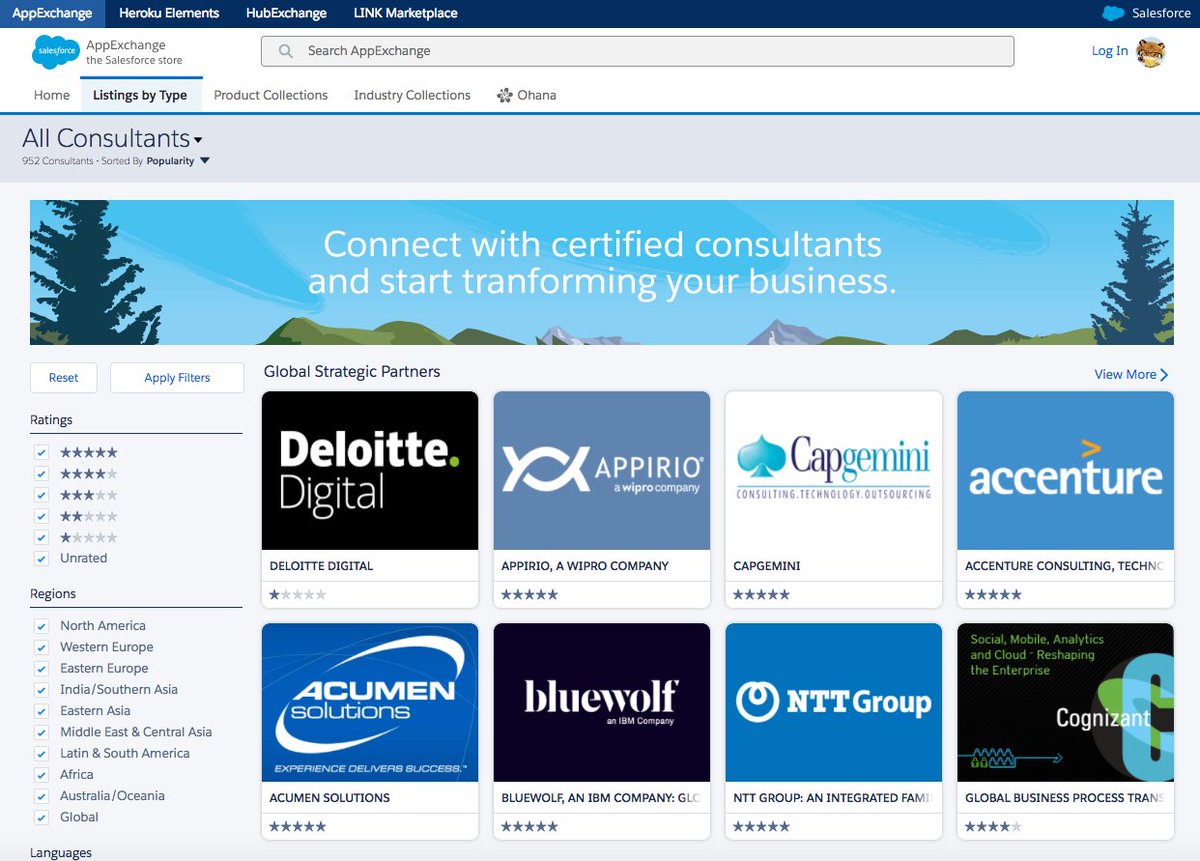This screenshot has width=1200, height=861.
Task: Toggle the India/Southern Asia region checkbox
Action: (41, 690)
